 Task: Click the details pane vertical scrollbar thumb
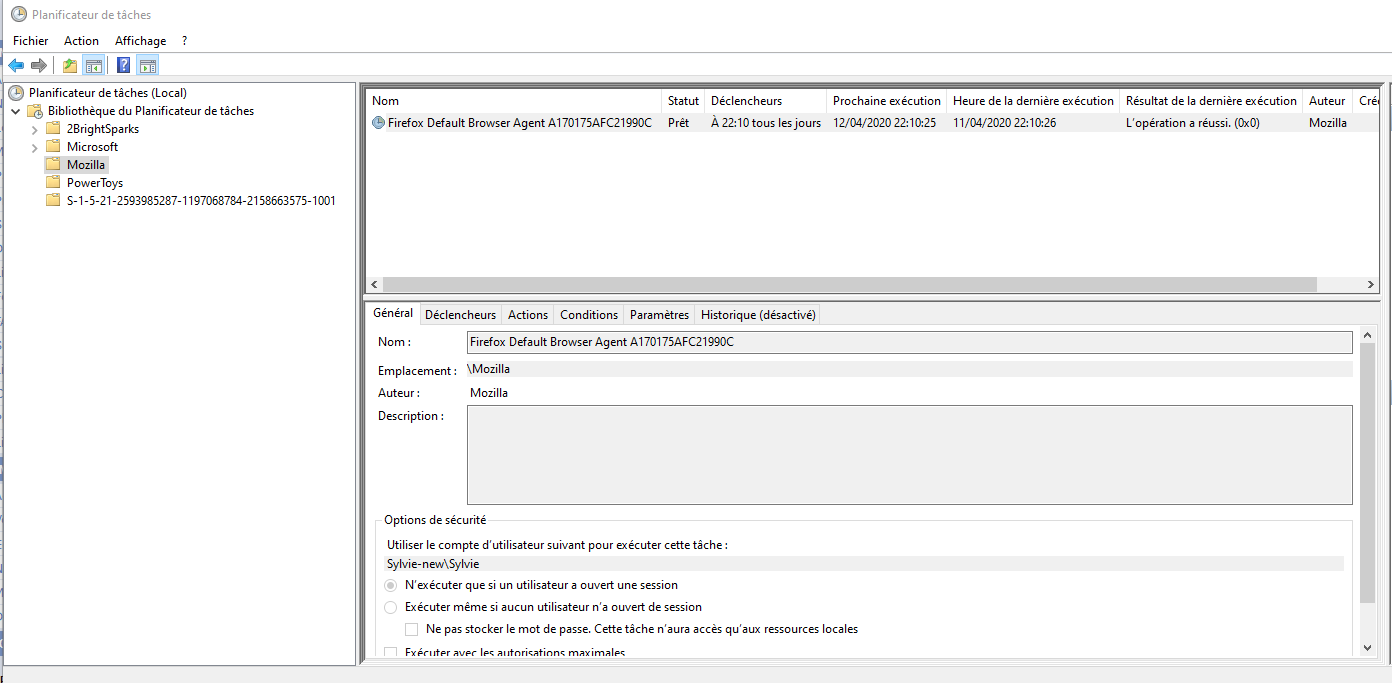[1368, 472]
